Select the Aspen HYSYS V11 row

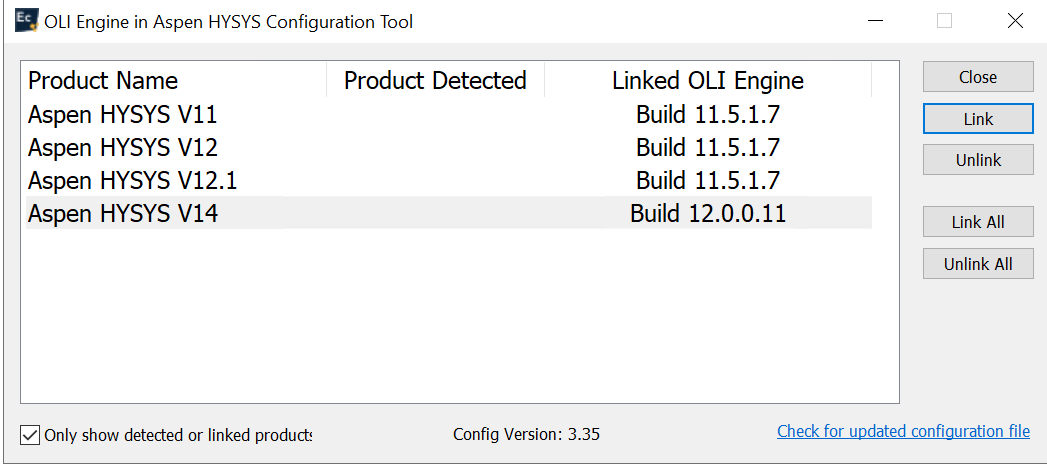pos(122,115)
